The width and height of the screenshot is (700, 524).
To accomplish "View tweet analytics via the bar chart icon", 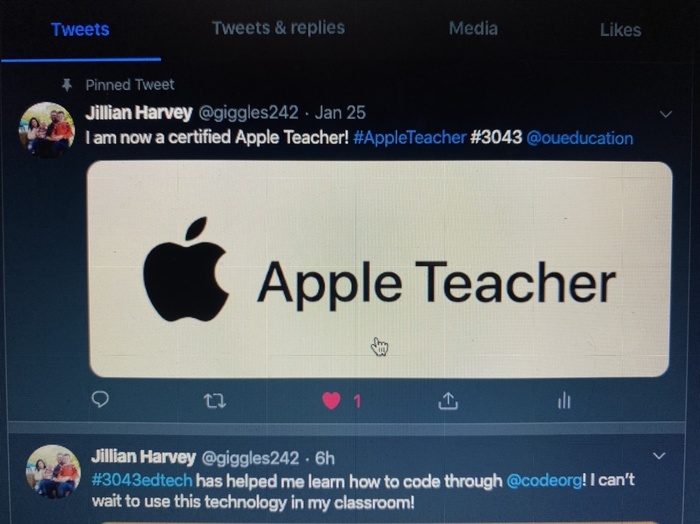I will coord(564,400).
